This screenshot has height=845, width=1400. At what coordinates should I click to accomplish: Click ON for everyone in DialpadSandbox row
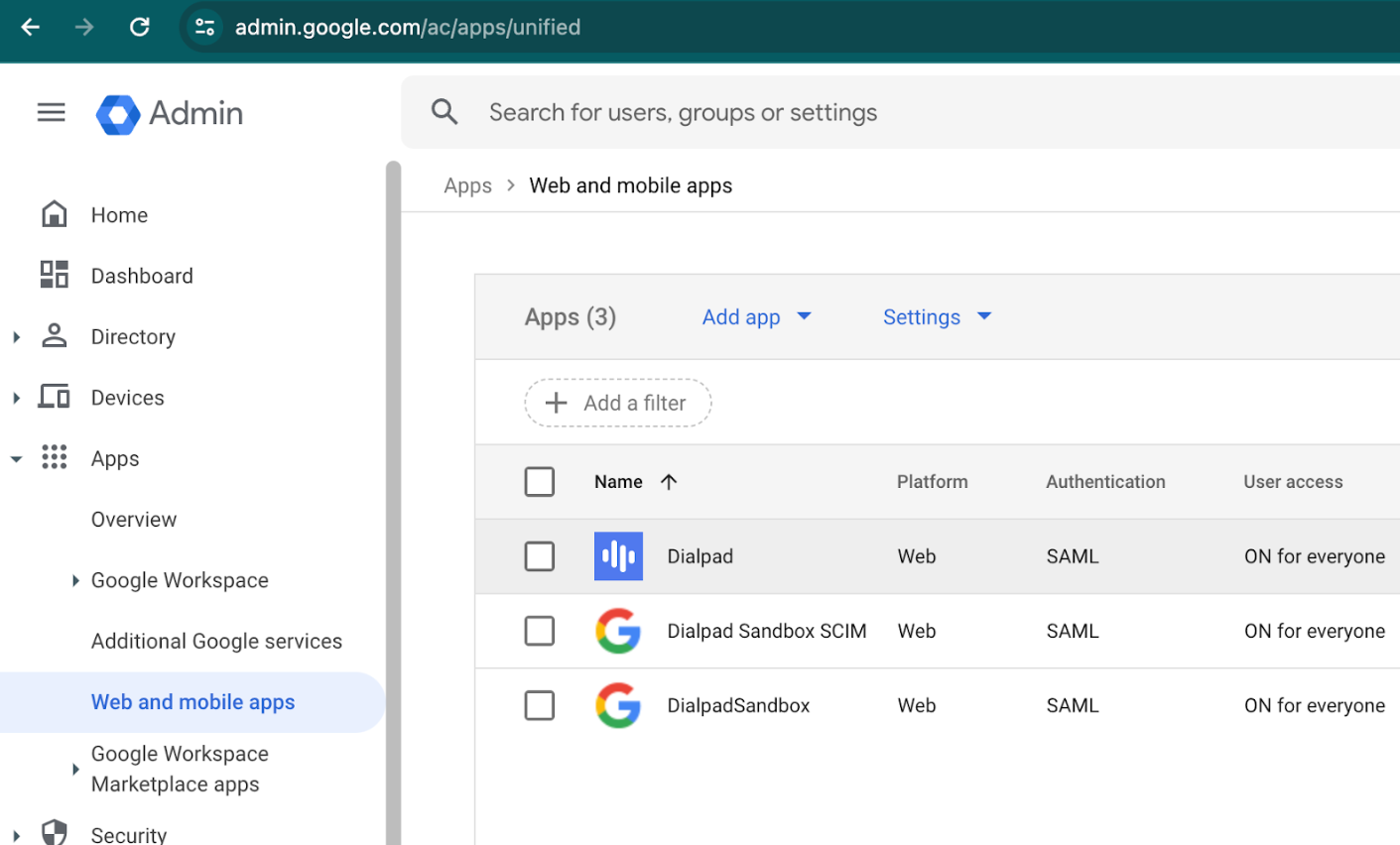[1315, 705]
